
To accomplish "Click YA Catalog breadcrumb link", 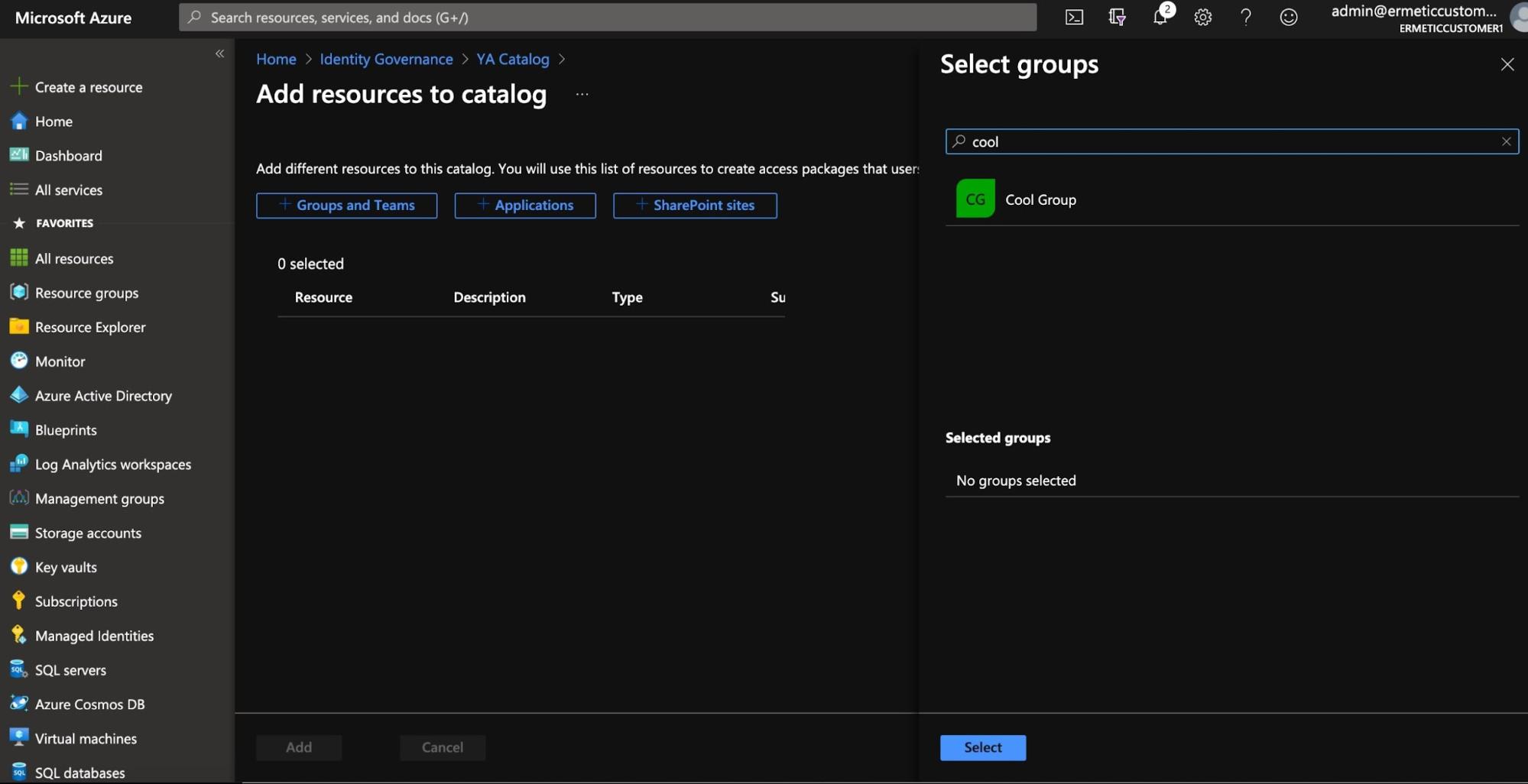I will click(x=512, y=59).
